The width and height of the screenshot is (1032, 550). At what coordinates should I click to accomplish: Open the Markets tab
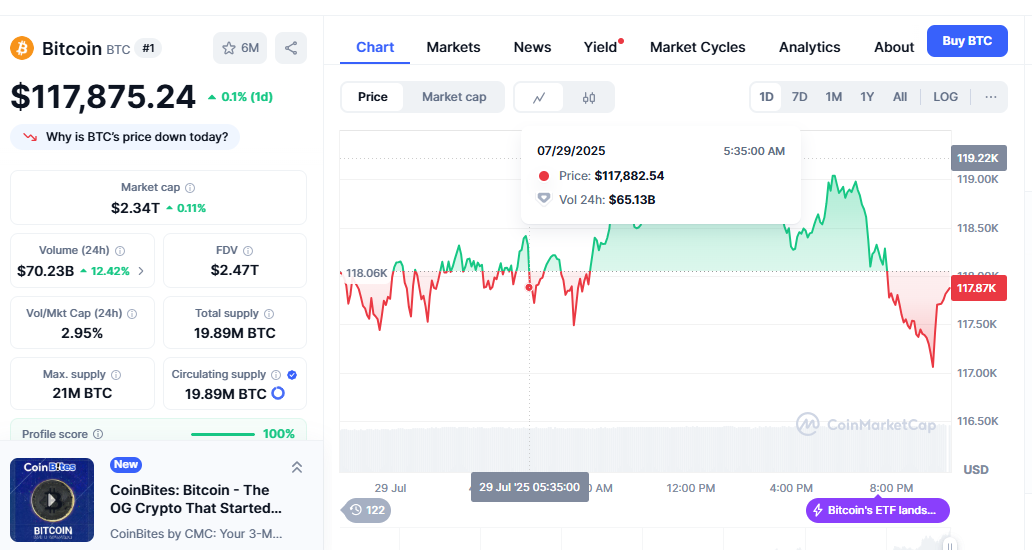(453, 47)
